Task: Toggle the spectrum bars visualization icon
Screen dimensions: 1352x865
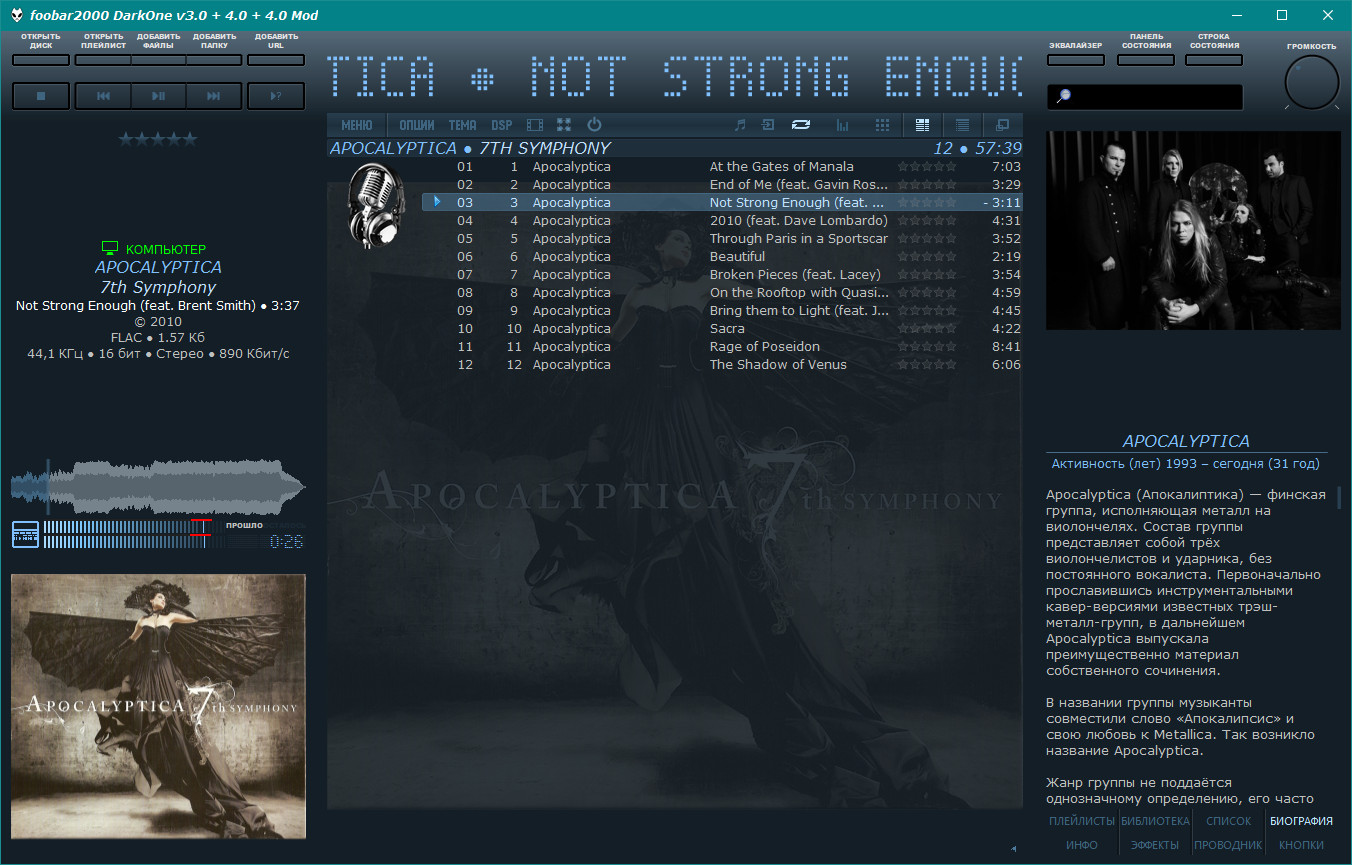Action: pyautogui.click(x=842, y=125)
